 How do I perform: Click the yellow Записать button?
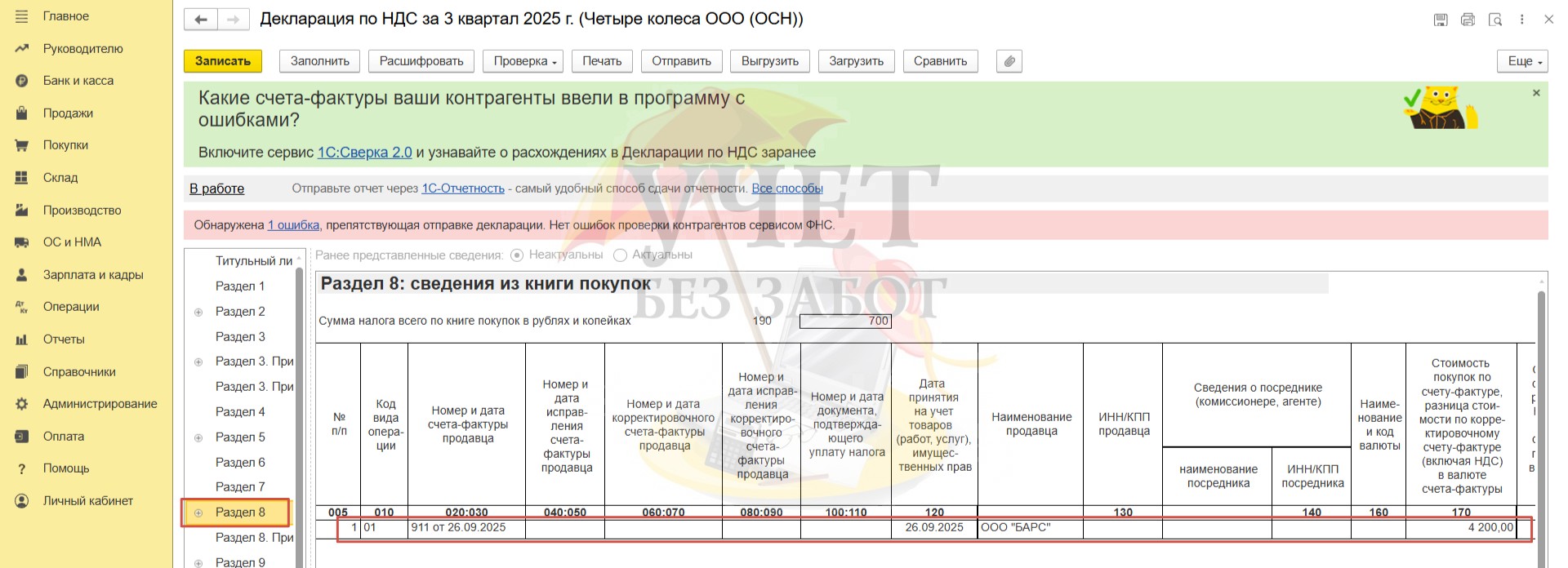click(223, 61)
